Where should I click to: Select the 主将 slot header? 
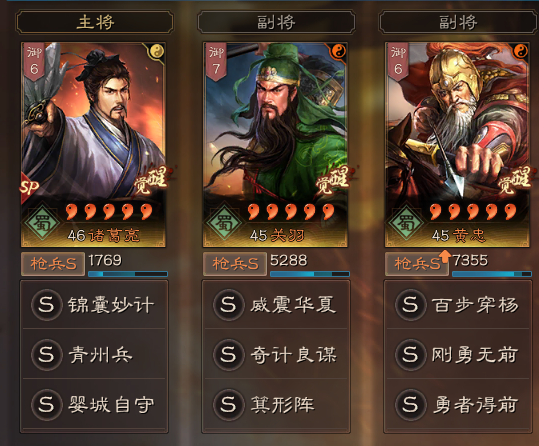(x=95, y=22)
